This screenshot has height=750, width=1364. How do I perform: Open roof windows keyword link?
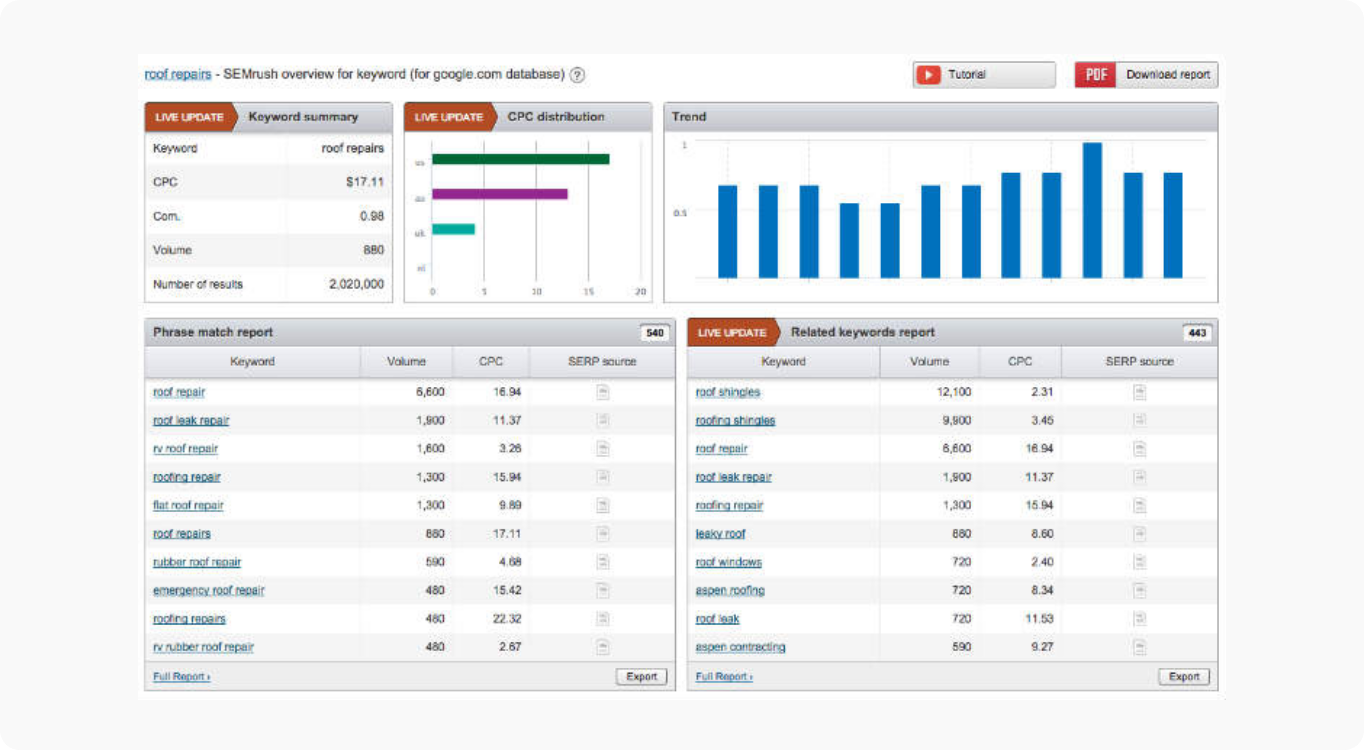(x=729, y=562)
